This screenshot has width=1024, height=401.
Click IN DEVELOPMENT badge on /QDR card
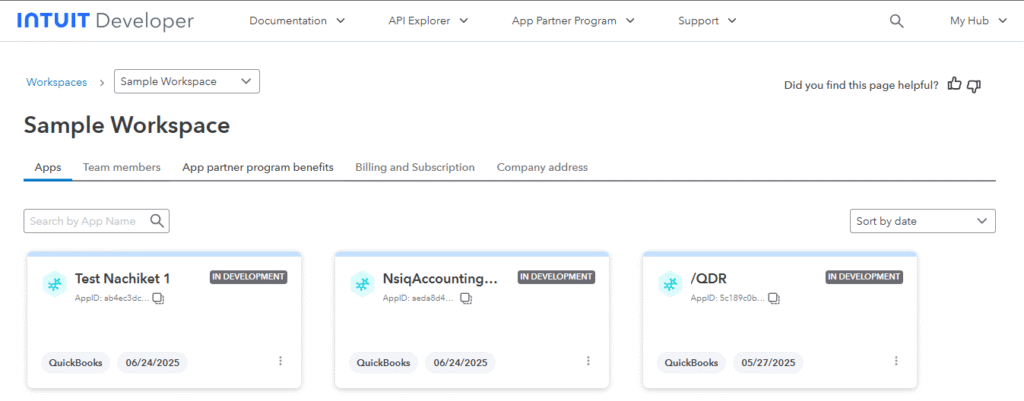click(864, 277)
